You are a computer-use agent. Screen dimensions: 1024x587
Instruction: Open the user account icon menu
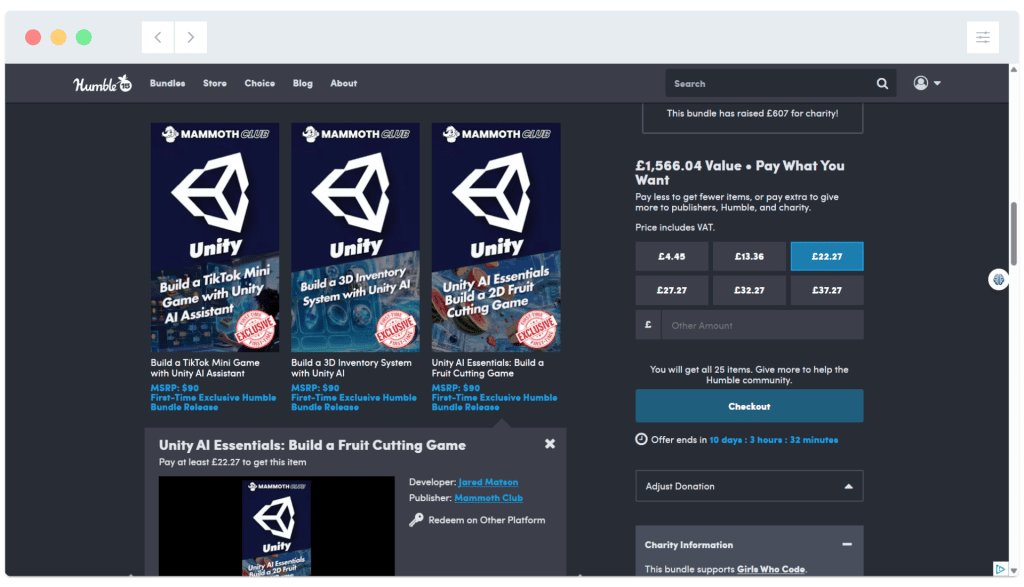point(921,83)
